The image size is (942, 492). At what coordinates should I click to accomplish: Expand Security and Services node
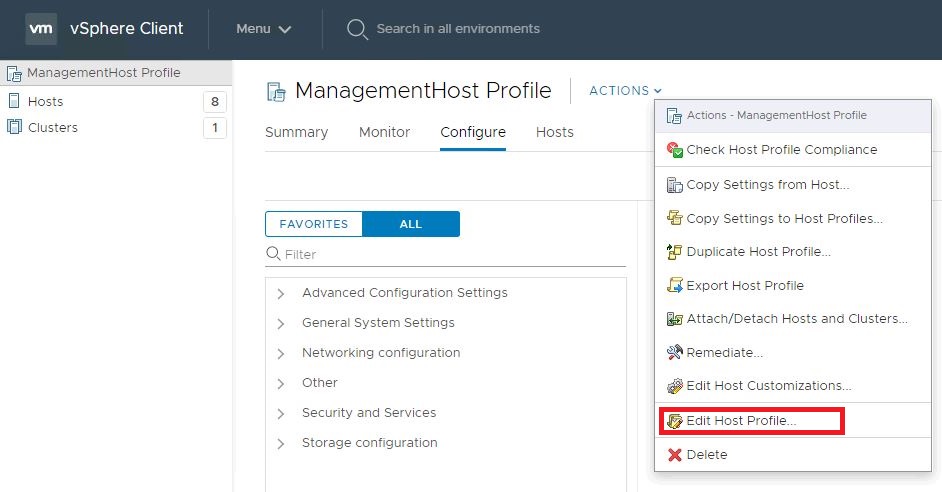coord(281,414)
